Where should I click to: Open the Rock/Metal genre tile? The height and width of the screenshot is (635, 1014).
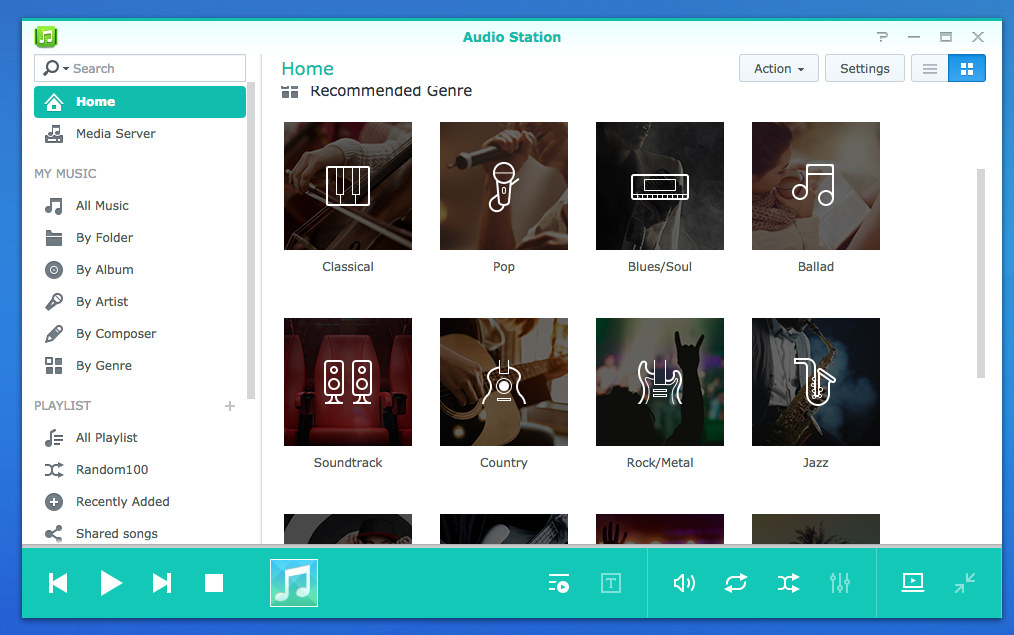[x=660, y=382]
